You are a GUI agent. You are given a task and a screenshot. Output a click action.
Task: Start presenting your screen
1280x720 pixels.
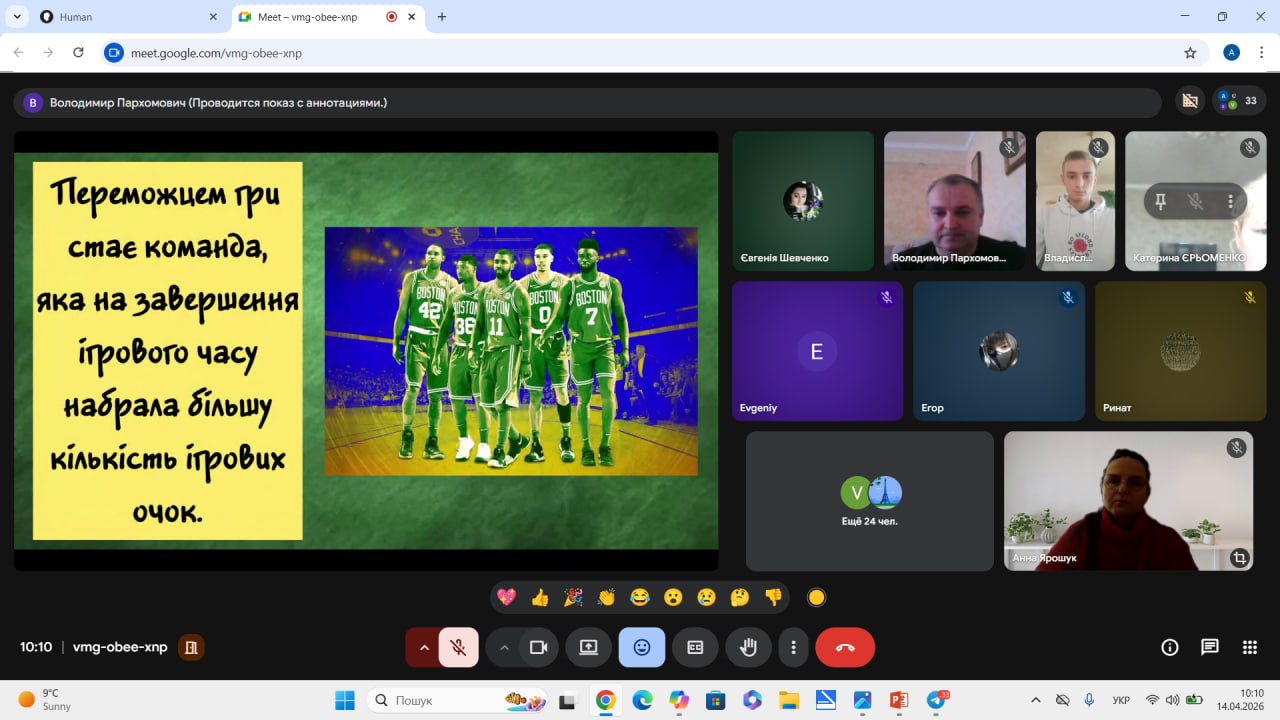tap(588, 647)
